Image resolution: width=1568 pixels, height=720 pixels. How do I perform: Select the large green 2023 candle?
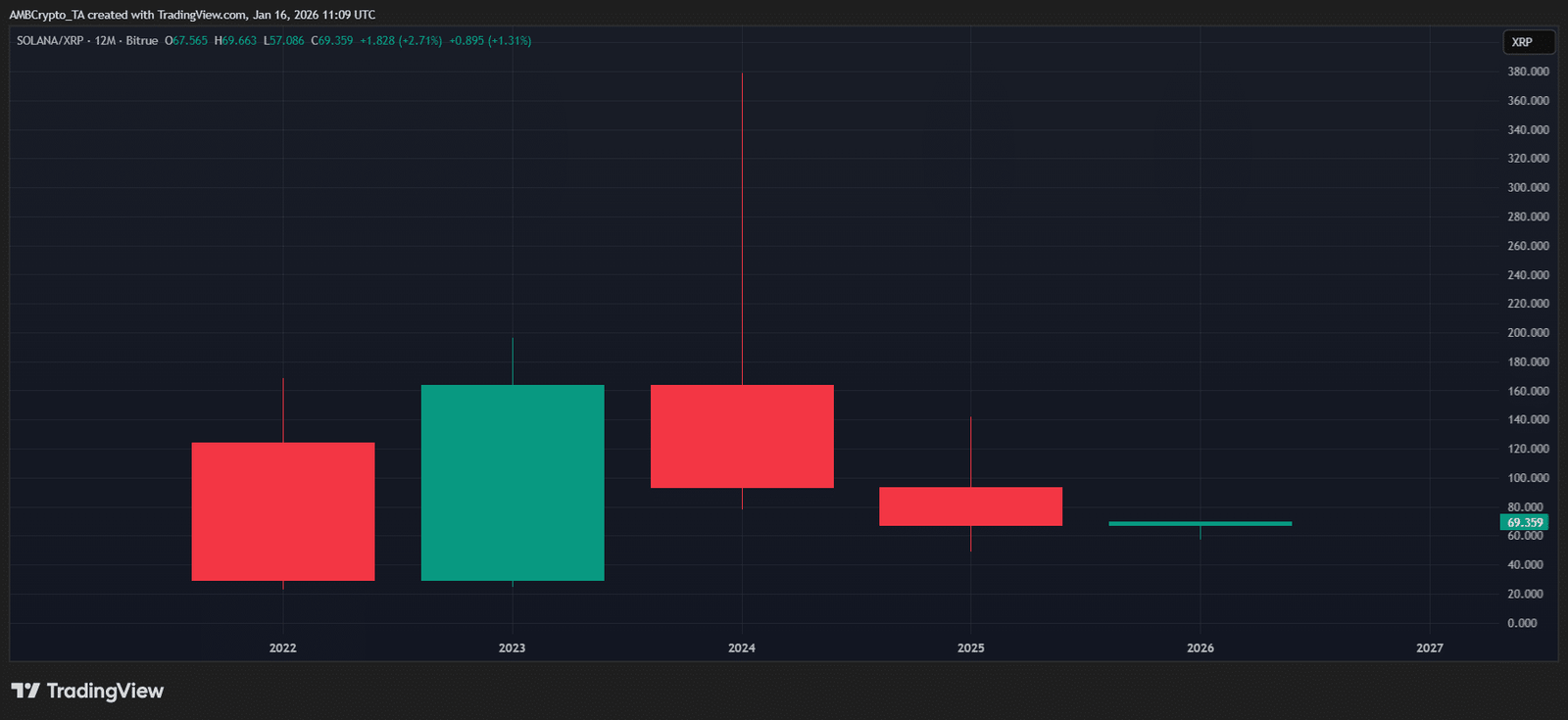(512, 483)
